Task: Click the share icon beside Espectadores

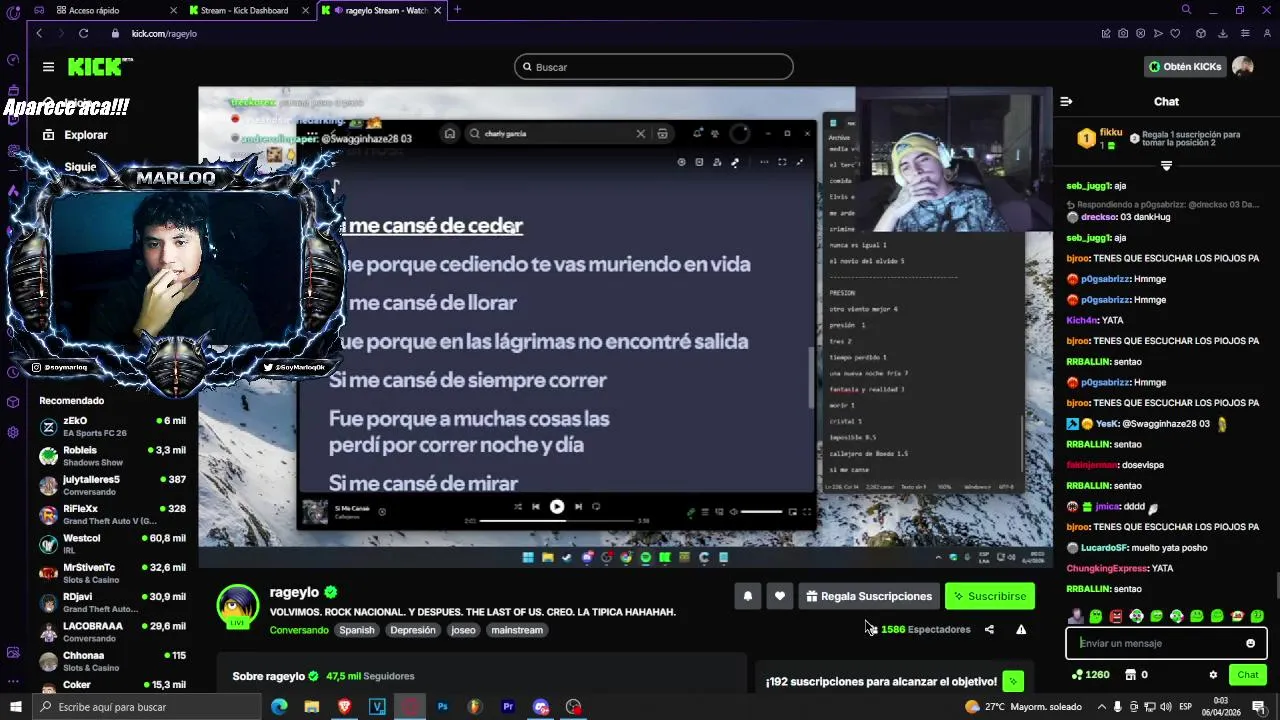Action: coord(989,629)
